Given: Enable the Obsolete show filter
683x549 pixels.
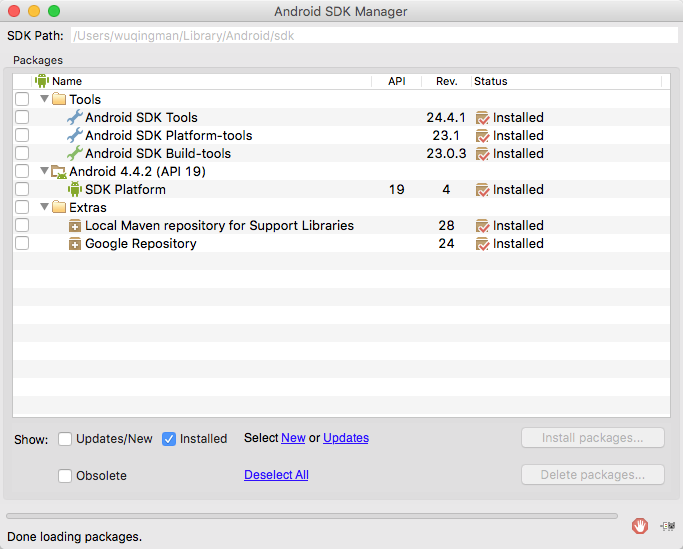Looking at the screenshot, I should coord(65,476).
